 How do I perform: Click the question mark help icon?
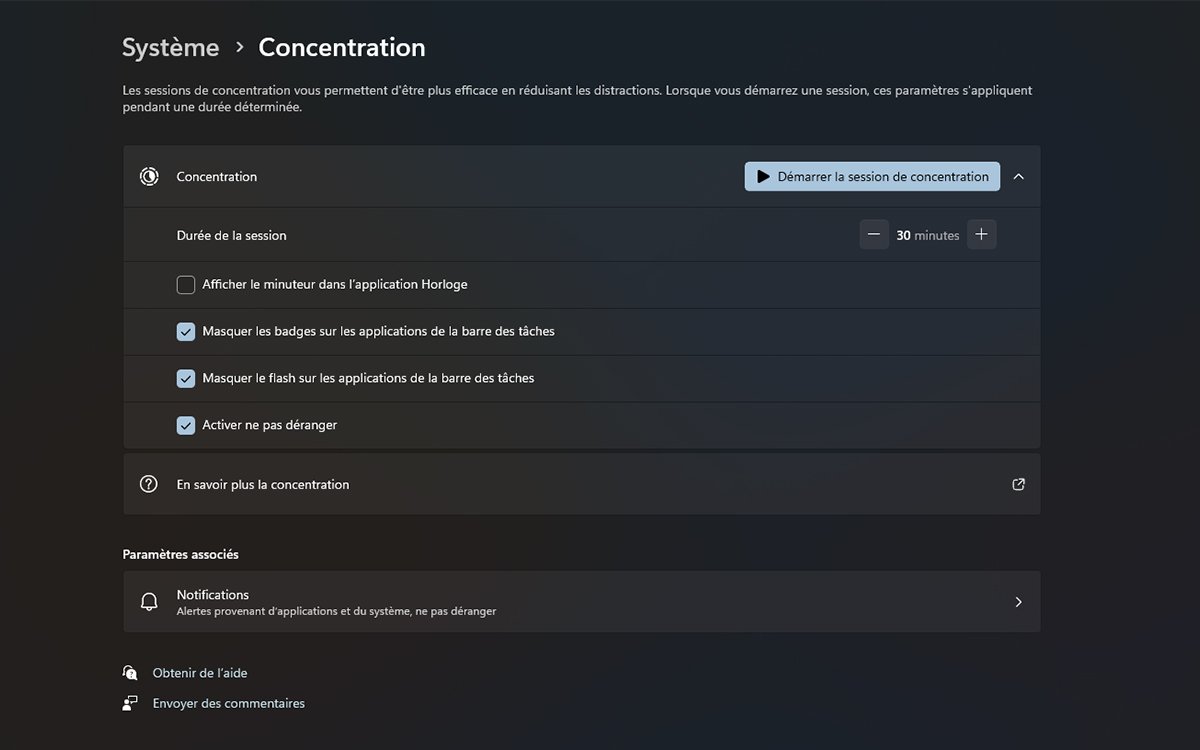click(149, 484)
